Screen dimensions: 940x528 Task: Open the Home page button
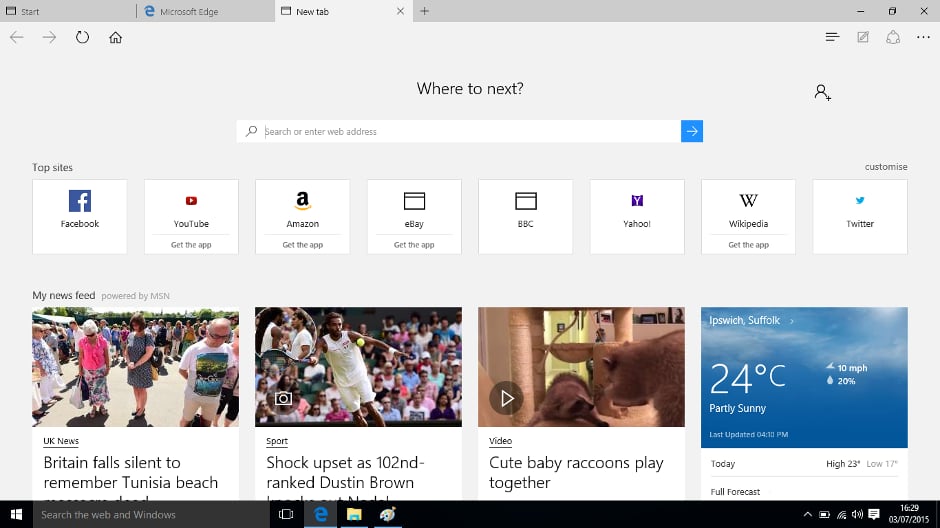coord(115,37)
